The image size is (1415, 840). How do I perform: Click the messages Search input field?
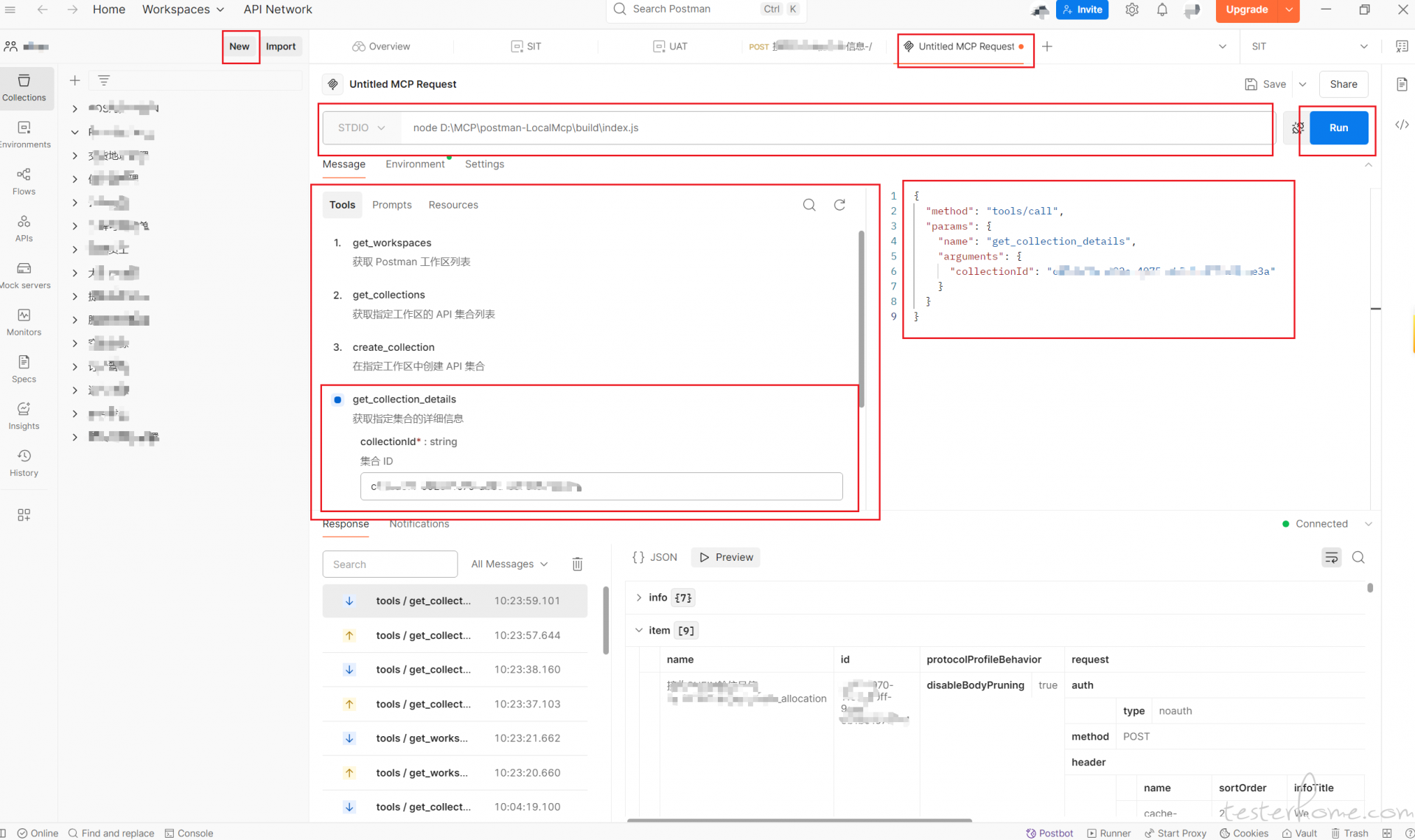click(390, 564)
